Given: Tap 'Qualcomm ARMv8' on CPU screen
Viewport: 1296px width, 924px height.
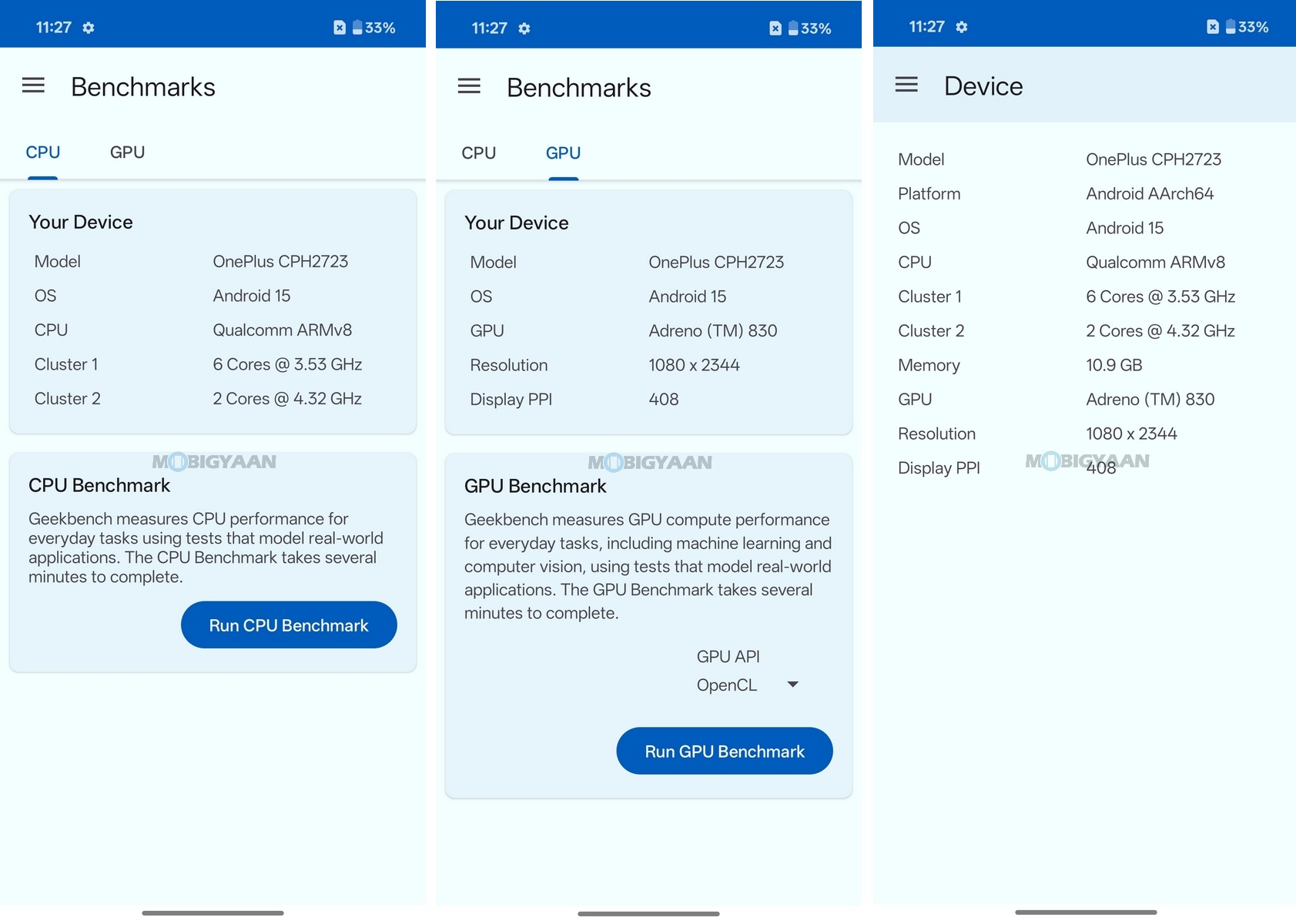Looking at the screenshot, I should [x=283, y=330].
